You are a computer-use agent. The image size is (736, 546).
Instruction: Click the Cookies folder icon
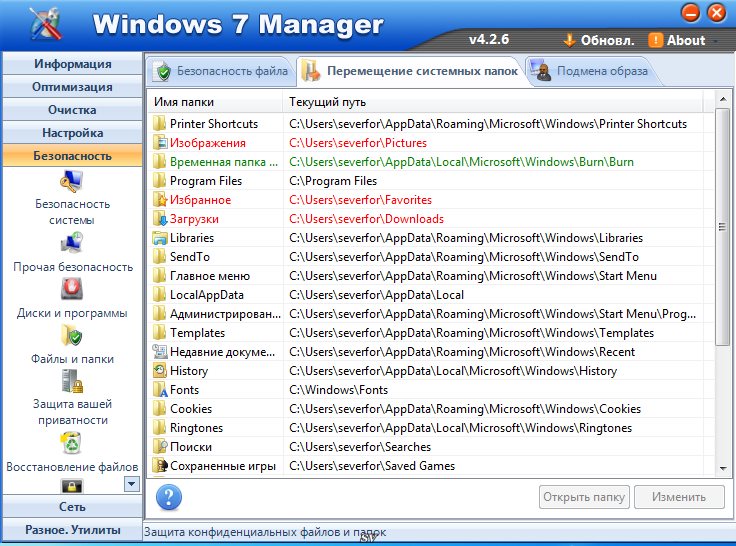[x=160, y=409]
